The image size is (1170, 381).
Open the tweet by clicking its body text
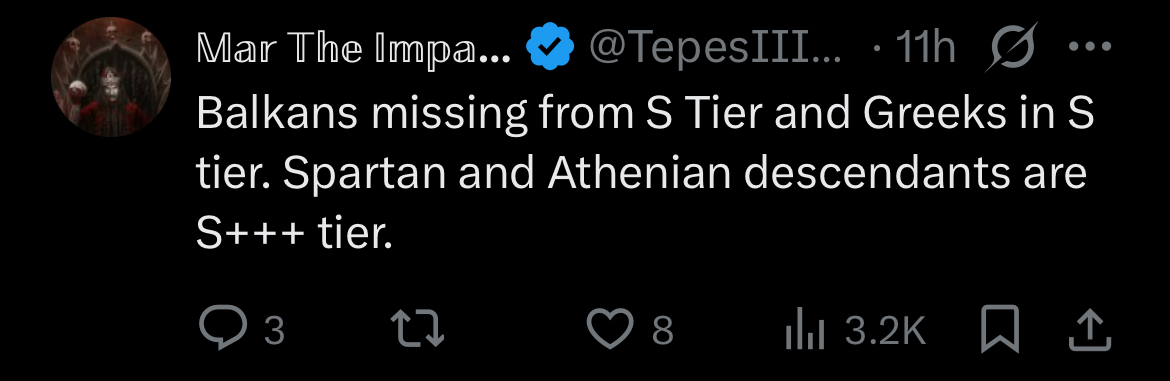(645, 175)
